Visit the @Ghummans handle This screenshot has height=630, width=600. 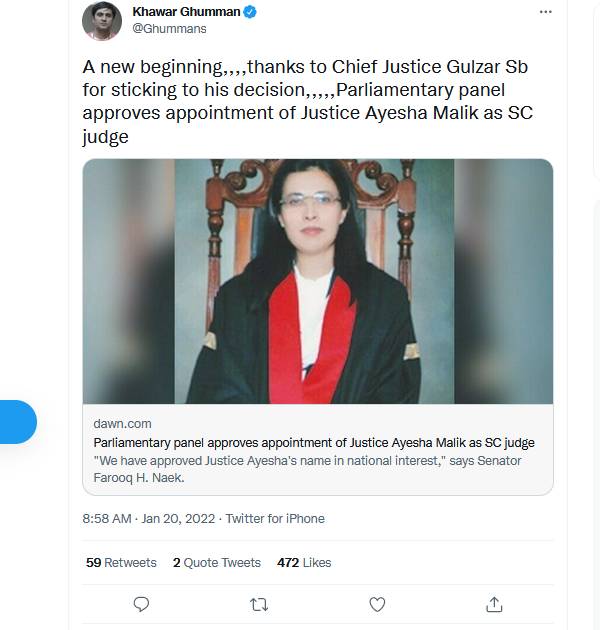click(x=169, y=29)
